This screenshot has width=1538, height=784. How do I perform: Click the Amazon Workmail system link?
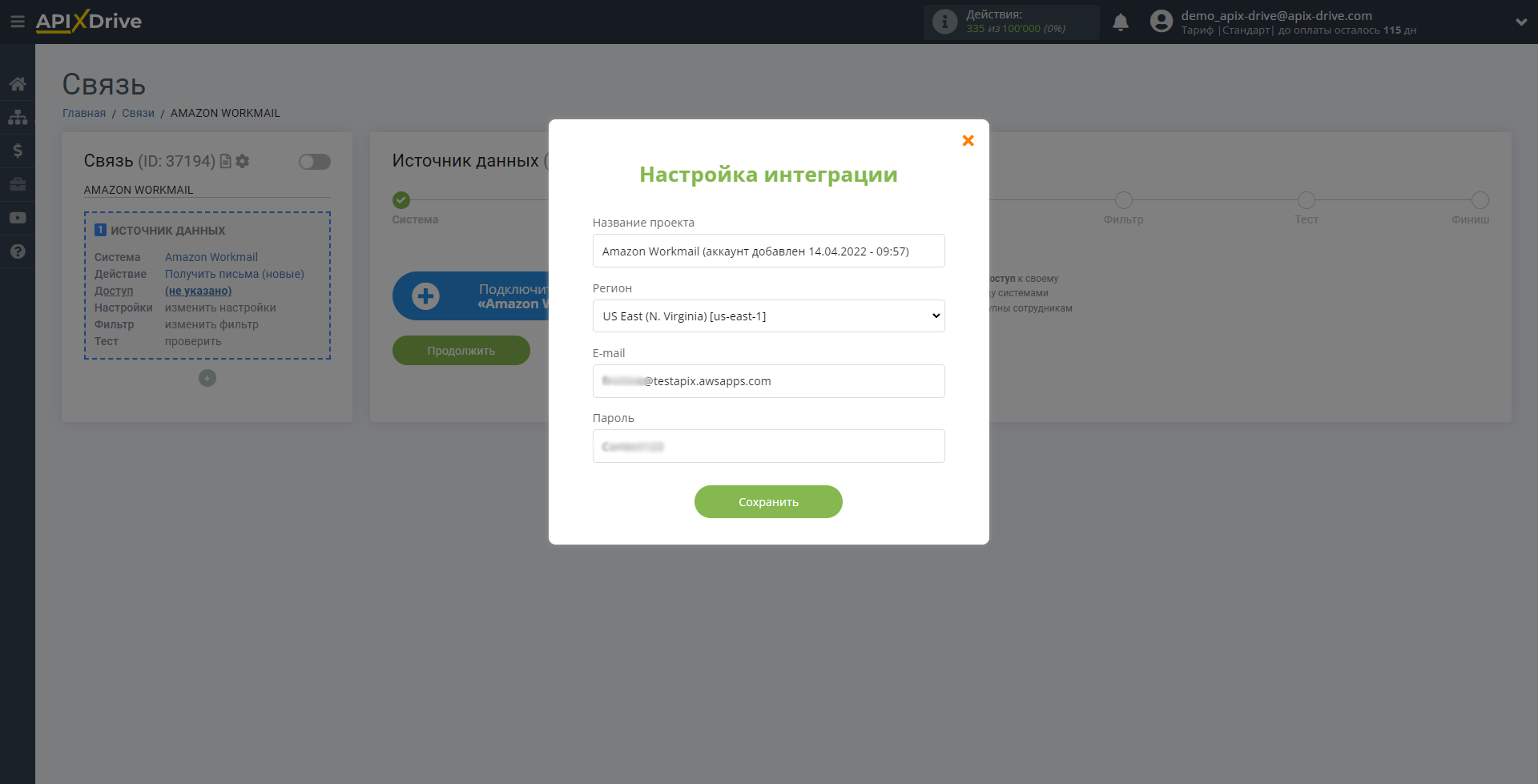pyautogui.click(x=211, y=257)
